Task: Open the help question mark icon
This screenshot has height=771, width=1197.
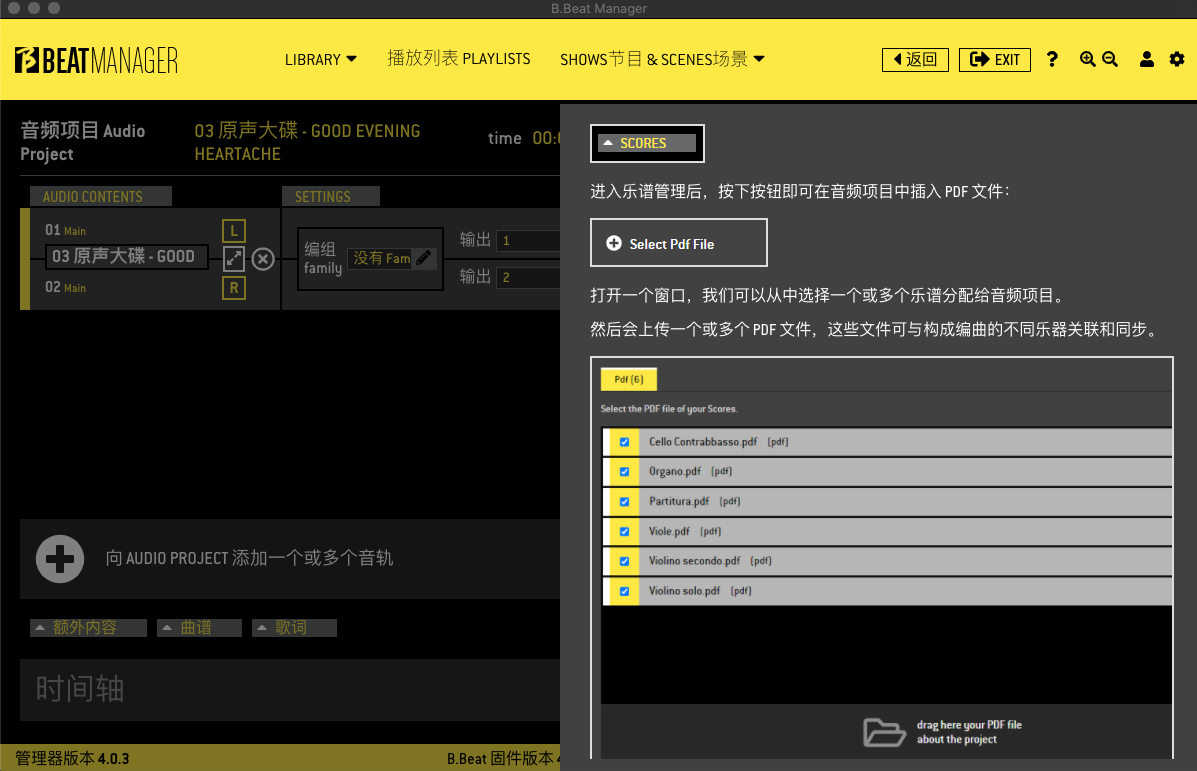Action: 1052,60
